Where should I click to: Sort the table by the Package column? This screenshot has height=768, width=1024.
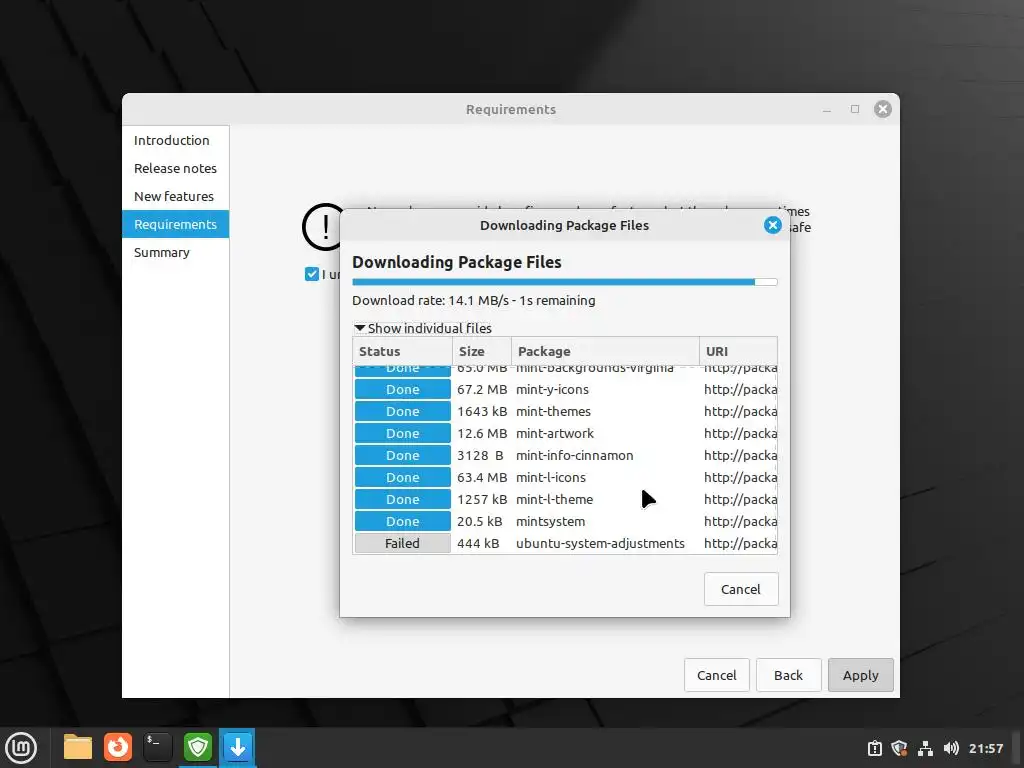click(x=605, y=351)
